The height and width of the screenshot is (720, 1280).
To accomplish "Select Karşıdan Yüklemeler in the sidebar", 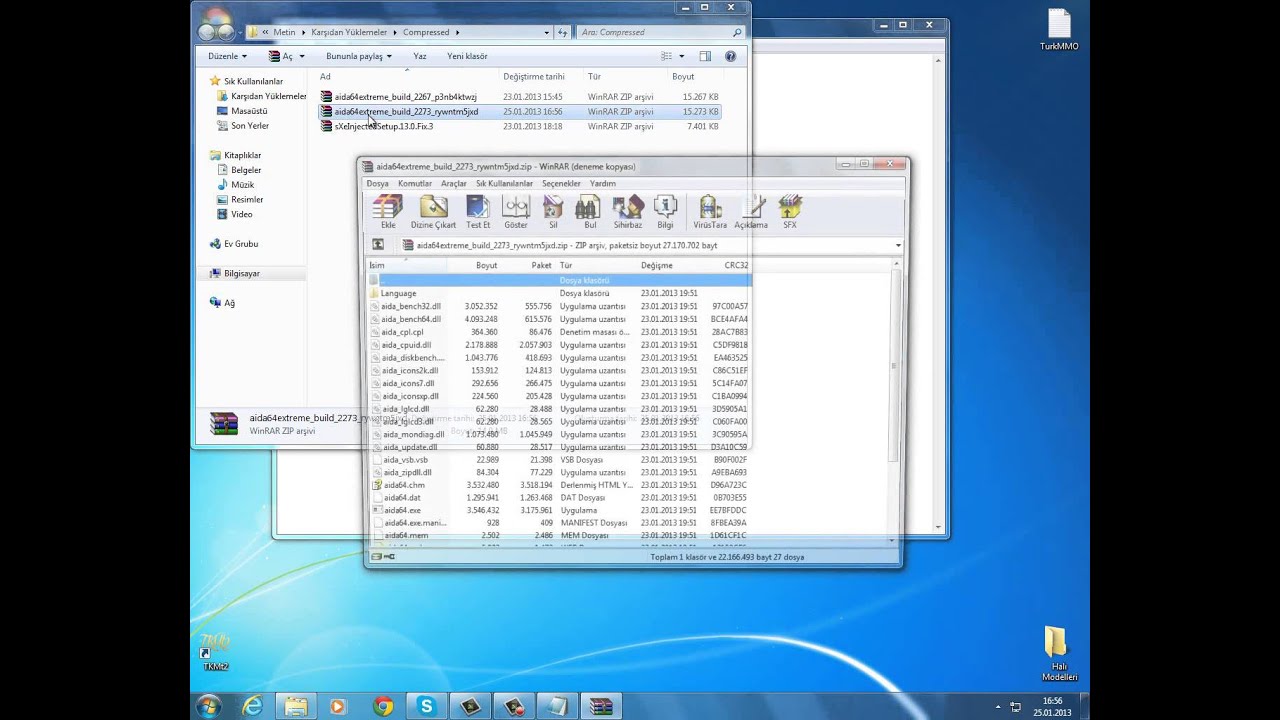I will point(268,96).
